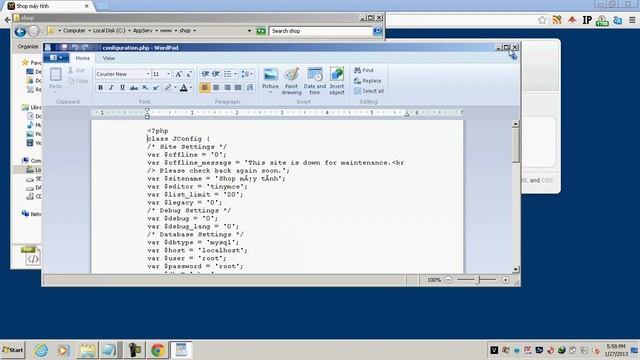Click the zoom slider handle
This screenshot has height=360, width=640.
coord(479,280)
